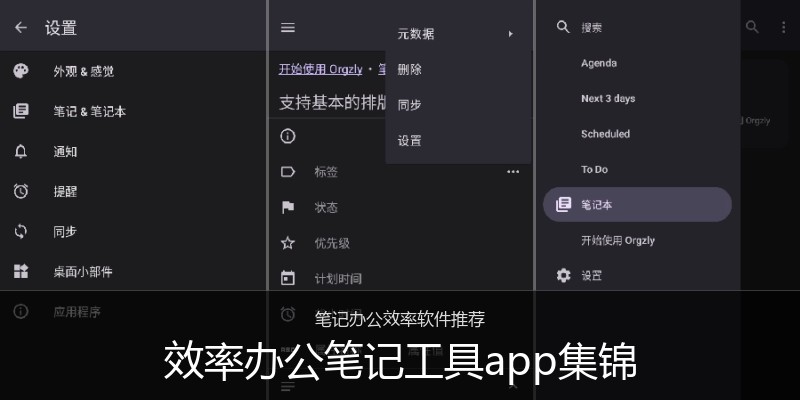Go back from the 设置 screen
Image resolution: width=800 pixels, height=400 pixels.
pyautogui.click(x=21, y=28)
